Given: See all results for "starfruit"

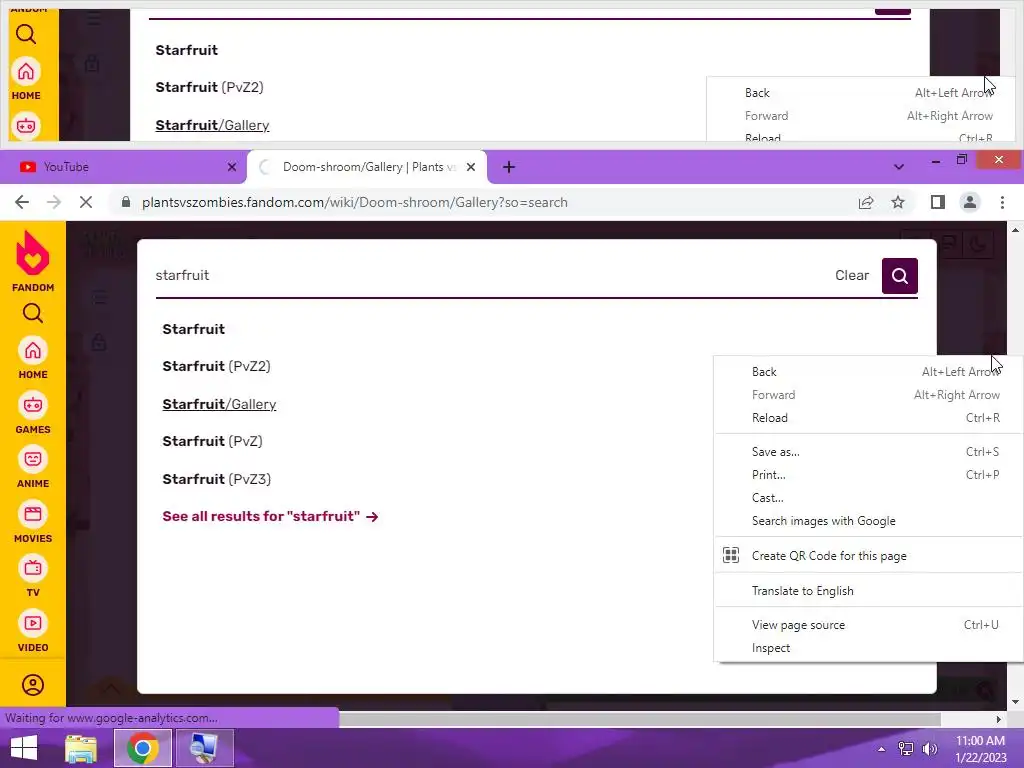Looking at the screenshot, I should pos(270,517).
